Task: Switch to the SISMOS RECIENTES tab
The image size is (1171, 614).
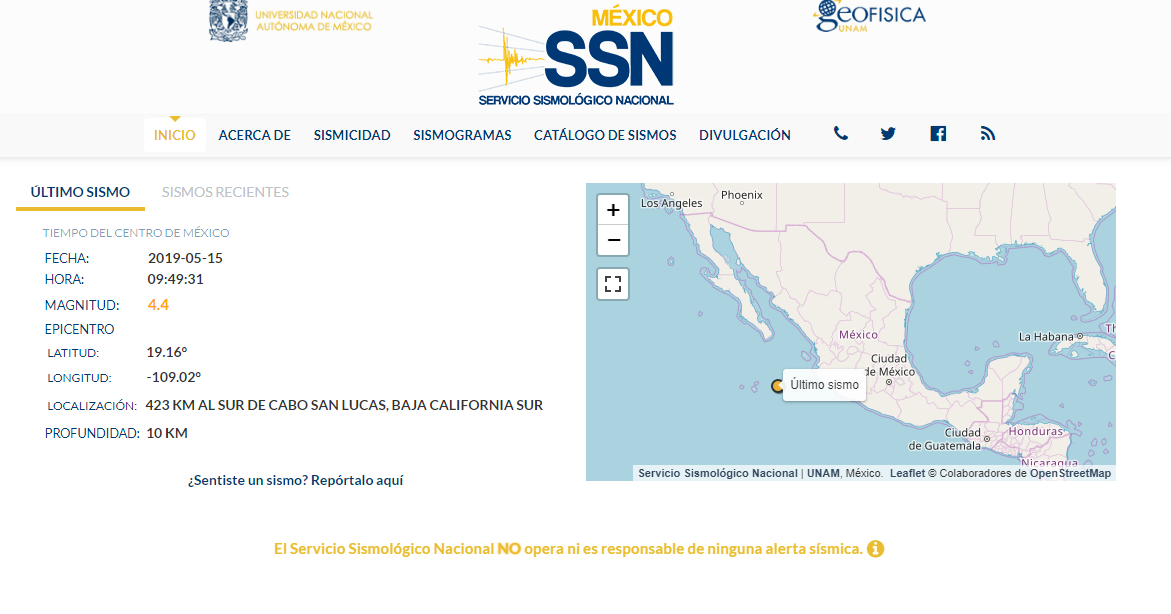Action: tap(226, 193)
